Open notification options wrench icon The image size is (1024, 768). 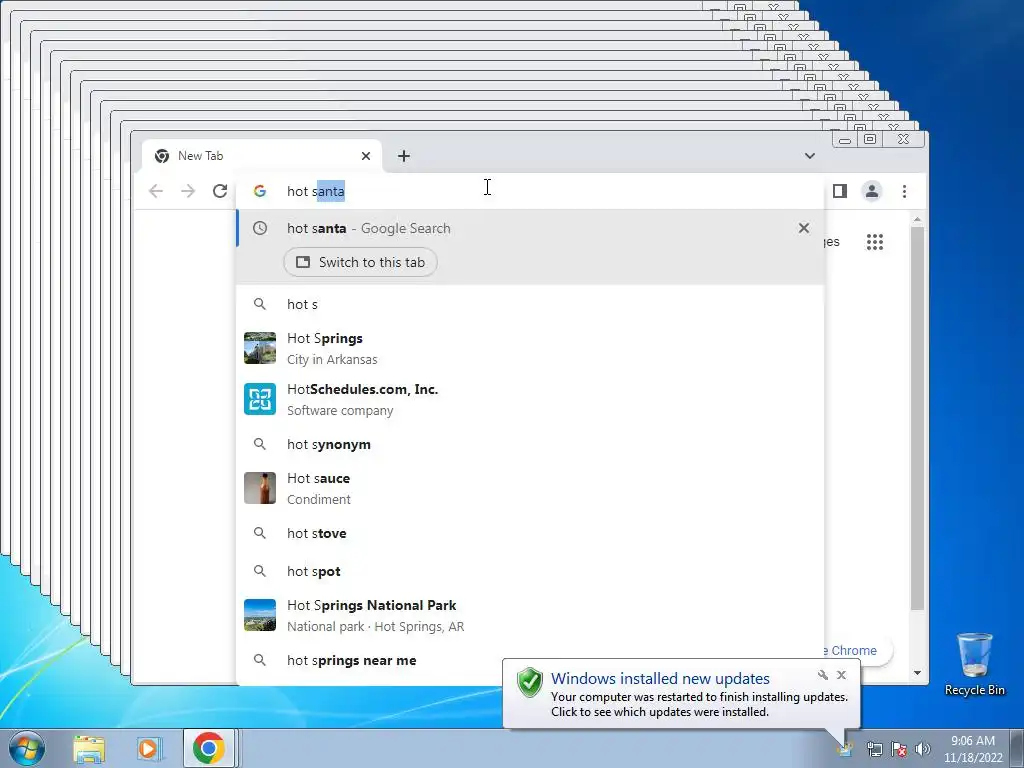pos(823,675)
